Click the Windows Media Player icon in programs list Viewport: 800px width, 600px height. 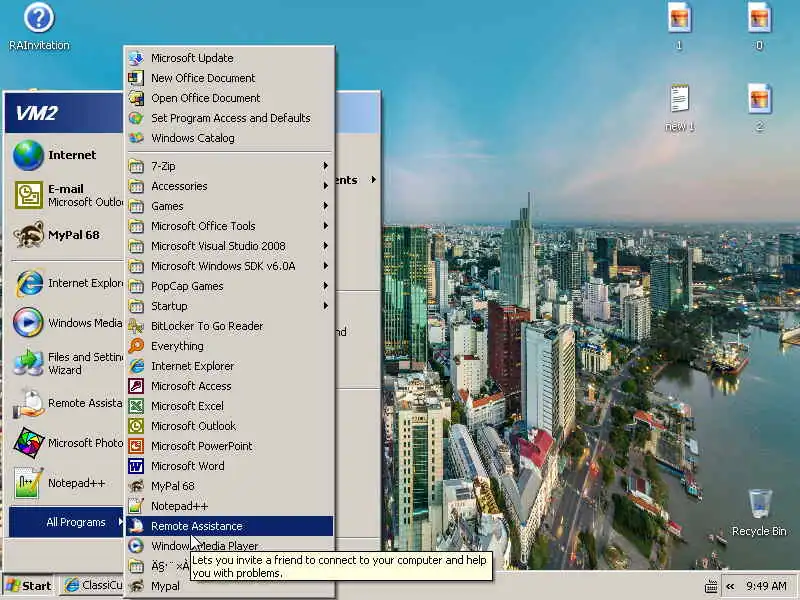(x=136, y=546)
